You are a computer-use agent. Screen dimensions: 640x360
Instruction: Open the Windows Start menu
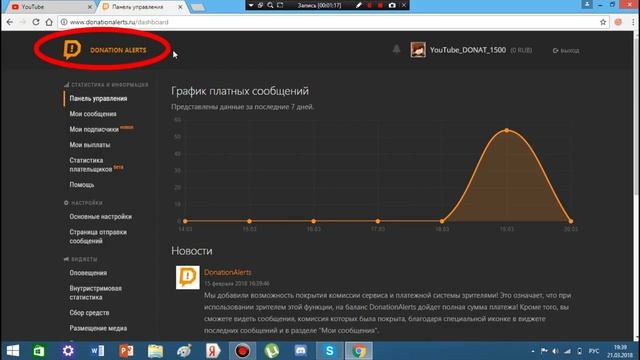coord(13,351)
